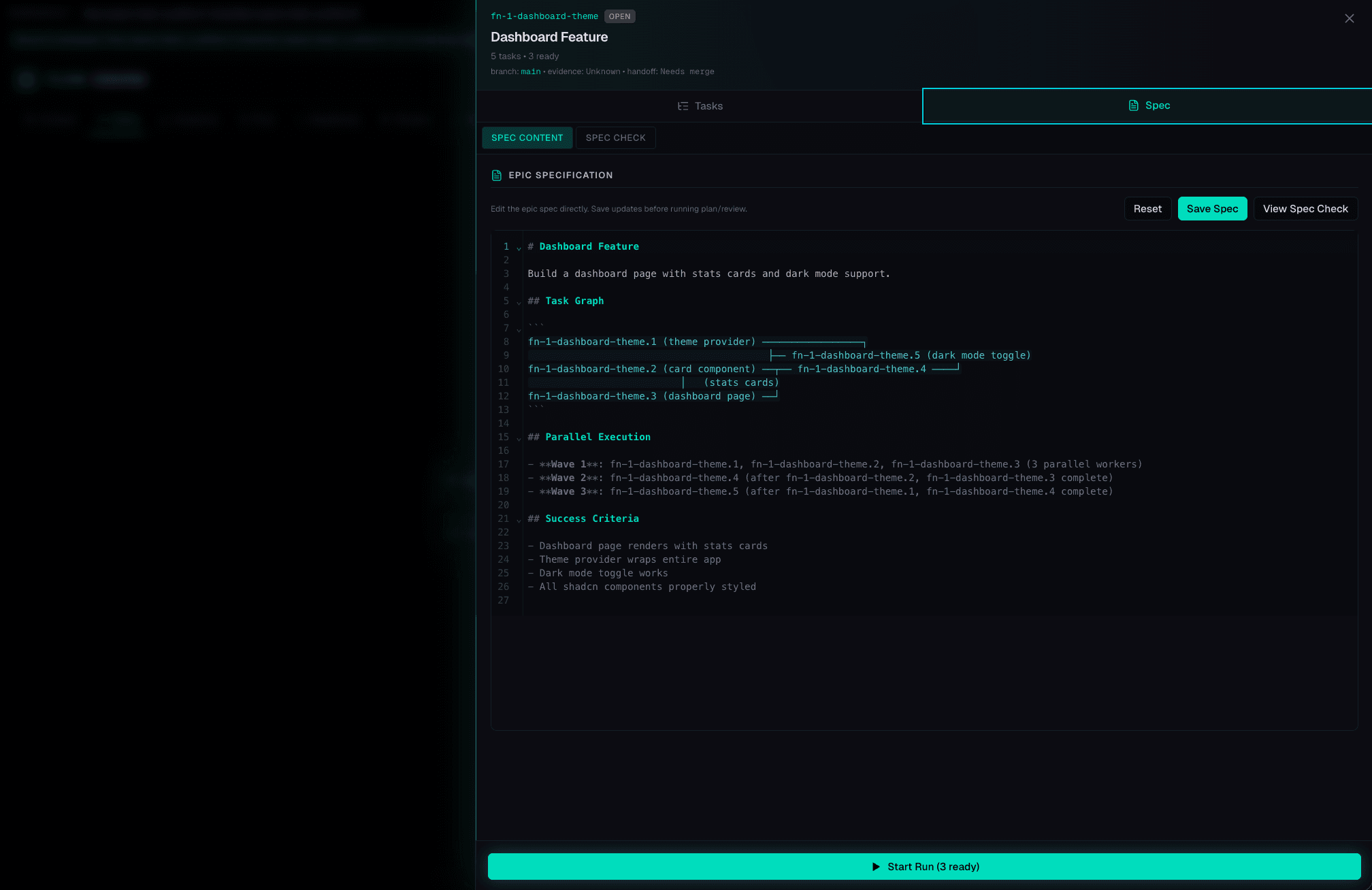Collapse the Parallel Execution fold at line 15
This screenshot has width=1372, height=890.
(519, 438)
